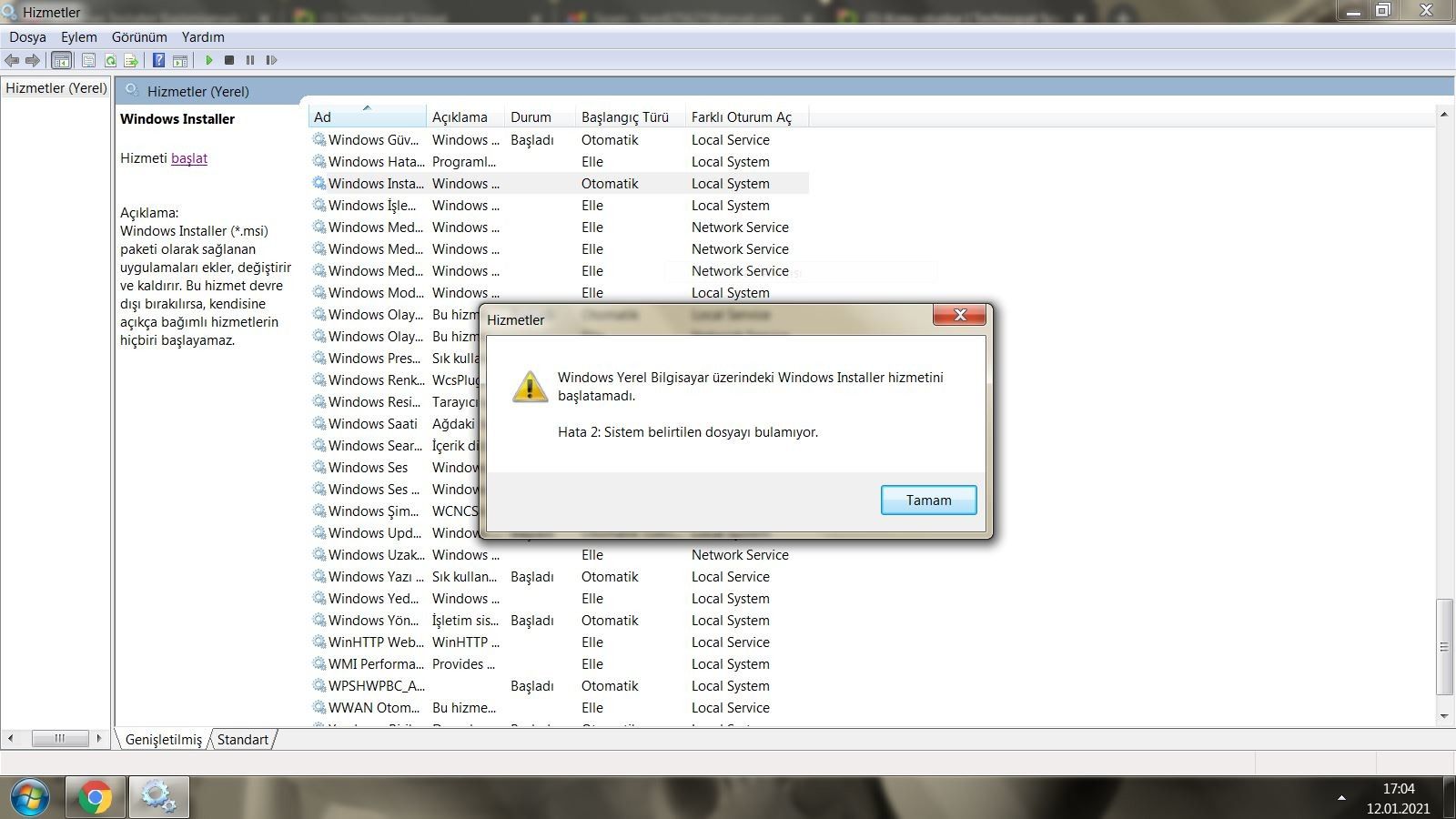Sort by the Açıklama column header
This screenshot has height=819, width=1456.
[x=465, y=116]
